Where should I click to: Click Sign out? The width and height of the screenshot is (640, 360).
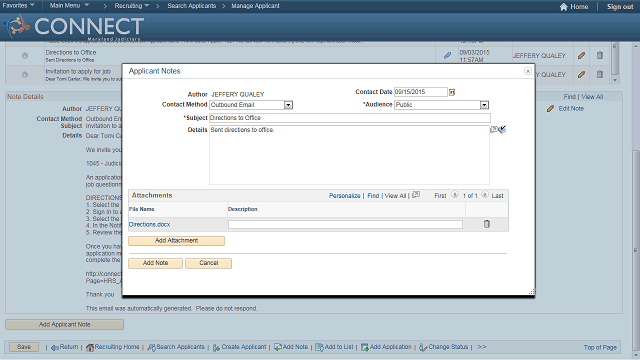620,7
